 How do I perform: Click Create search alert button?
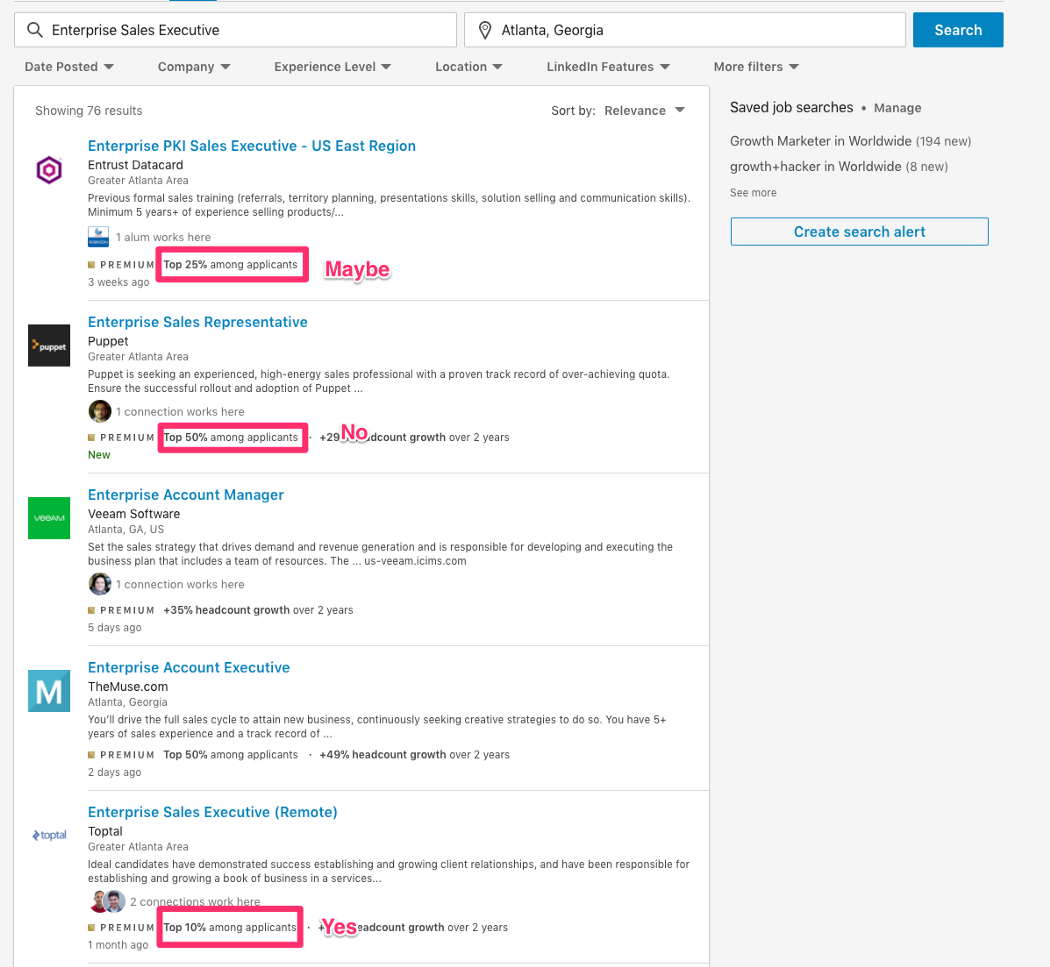[859, 232]
